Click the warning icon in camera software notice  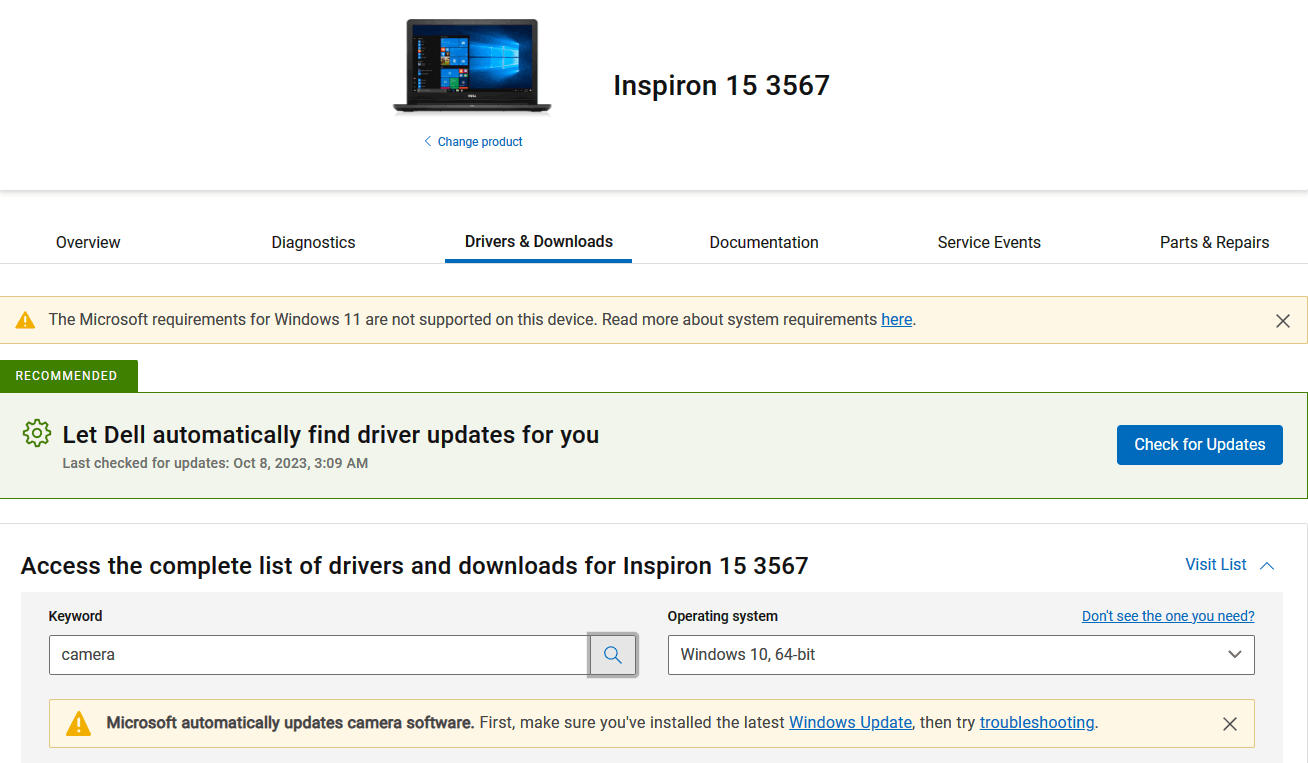pyautogui.click(x=79, y=722)
